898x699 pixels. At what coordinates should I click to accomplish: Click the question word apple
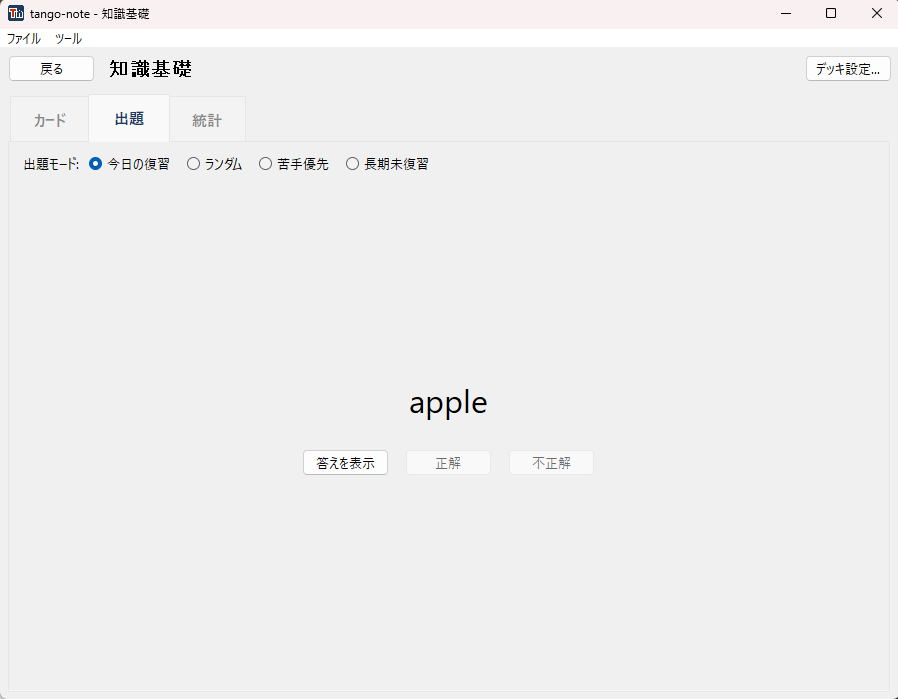pos(448,403)
